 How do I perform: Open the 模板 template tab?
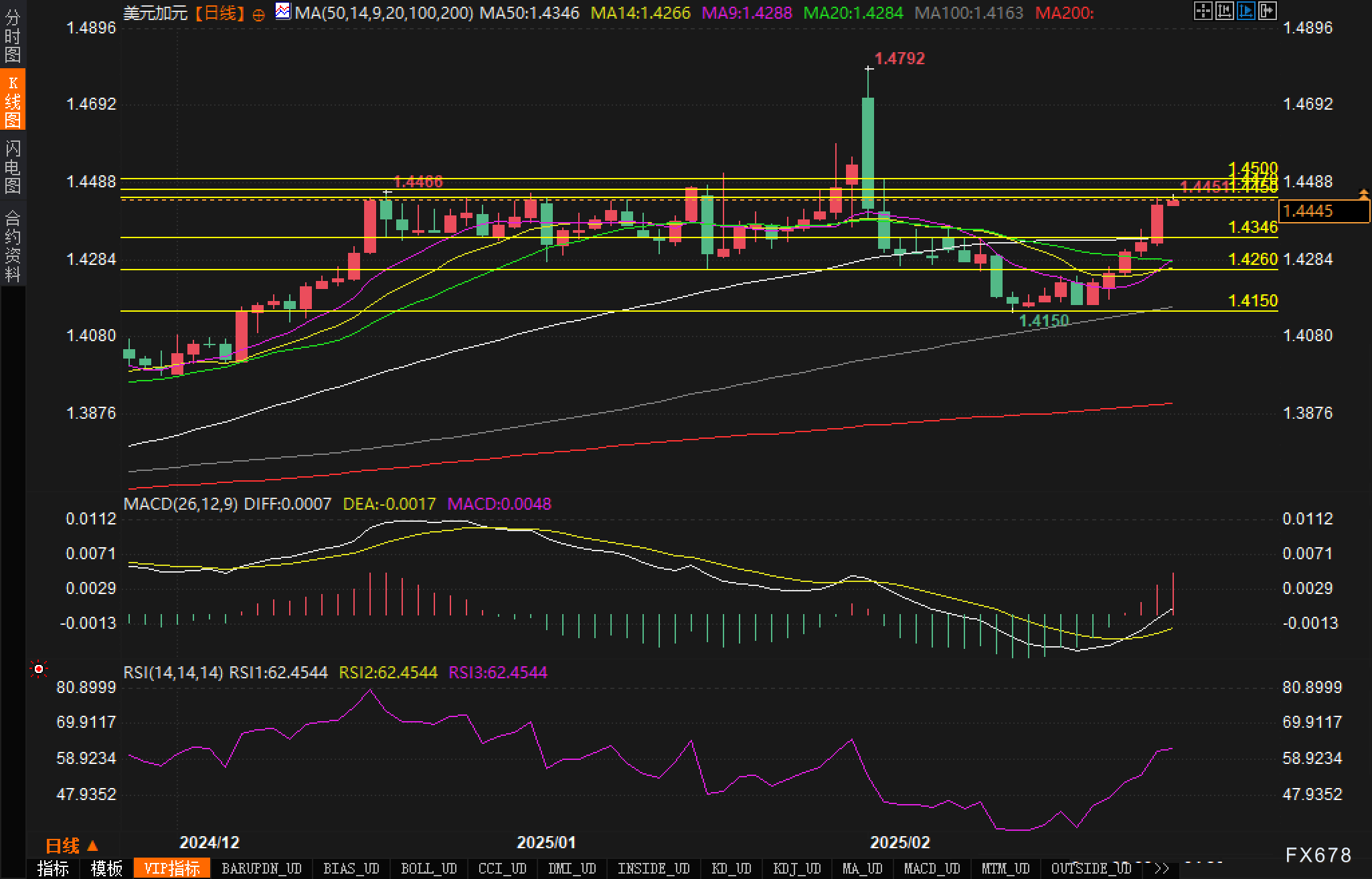[x=106, y=868]
